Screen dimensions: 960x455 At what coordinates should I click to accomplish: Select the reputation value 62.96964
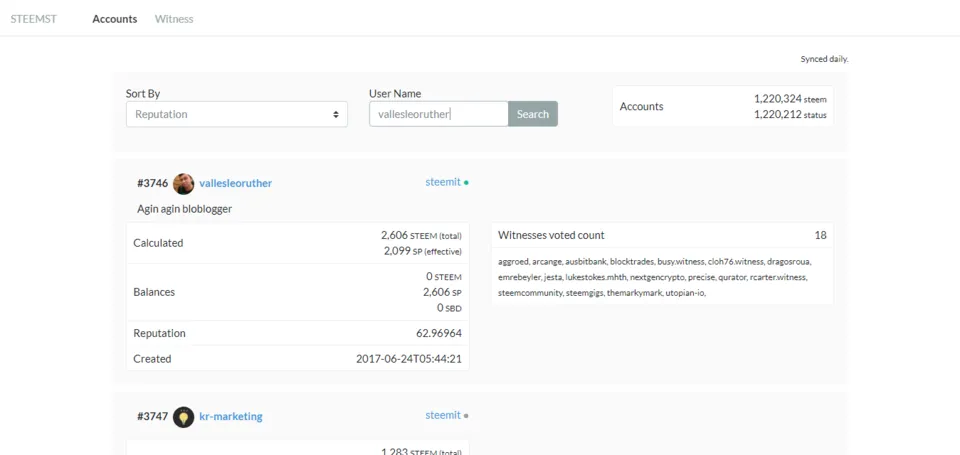438,334
